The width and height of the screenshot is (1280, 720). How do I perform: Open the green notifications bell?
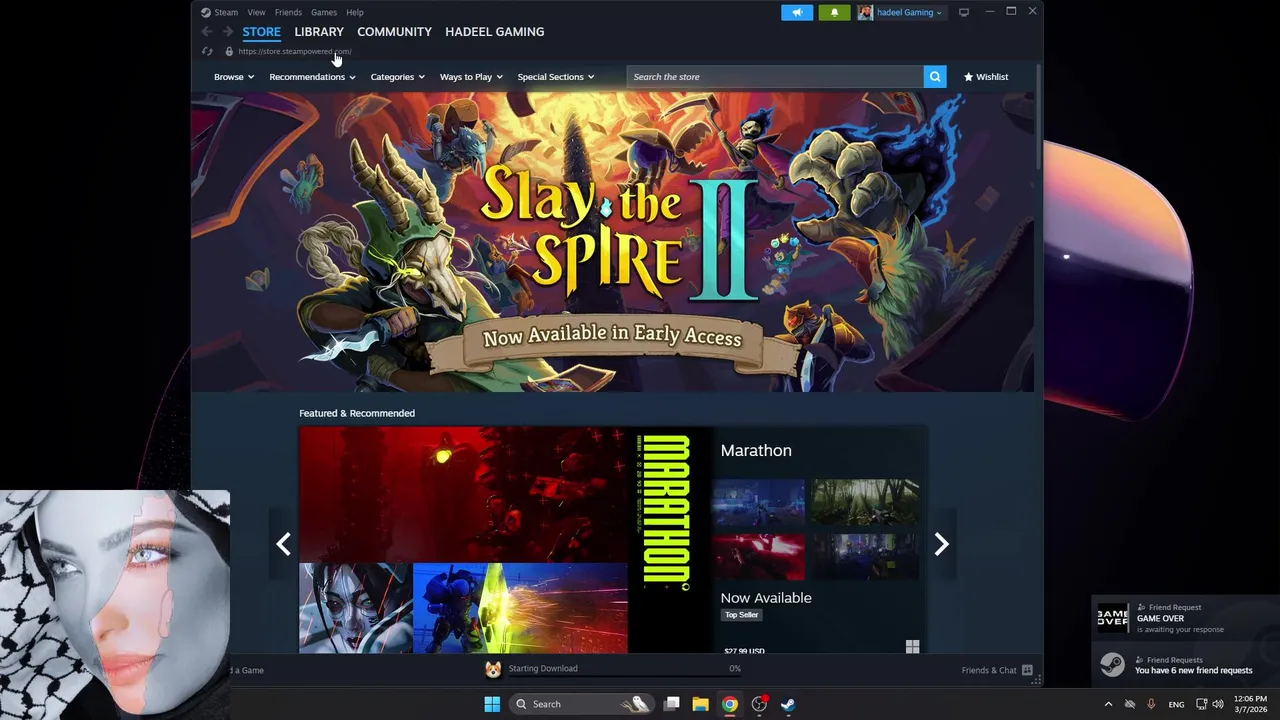[834, 12]
